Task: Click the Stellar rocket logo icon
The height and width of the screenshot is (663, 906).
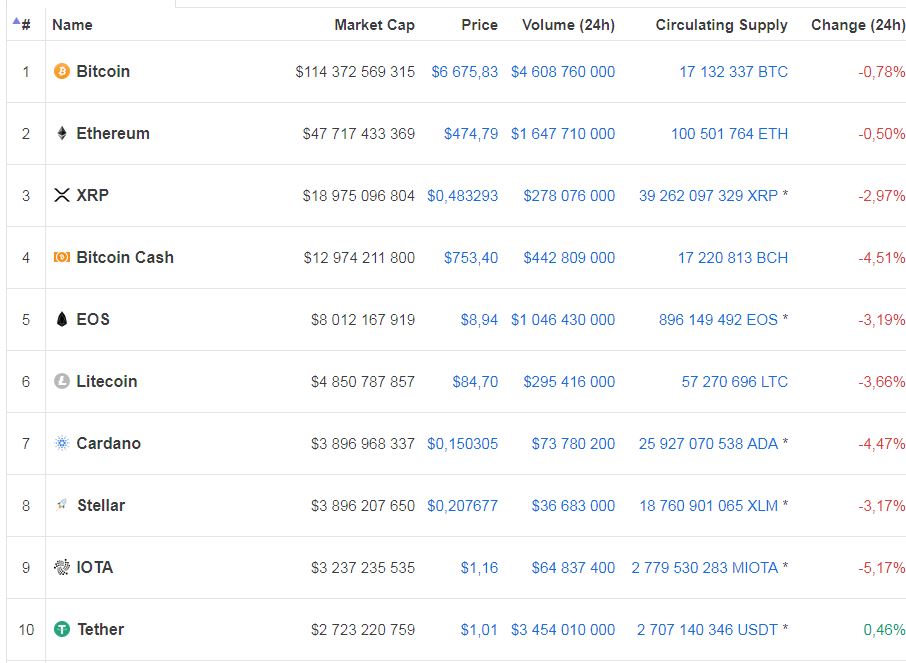Action: click(x=62, y=505)
